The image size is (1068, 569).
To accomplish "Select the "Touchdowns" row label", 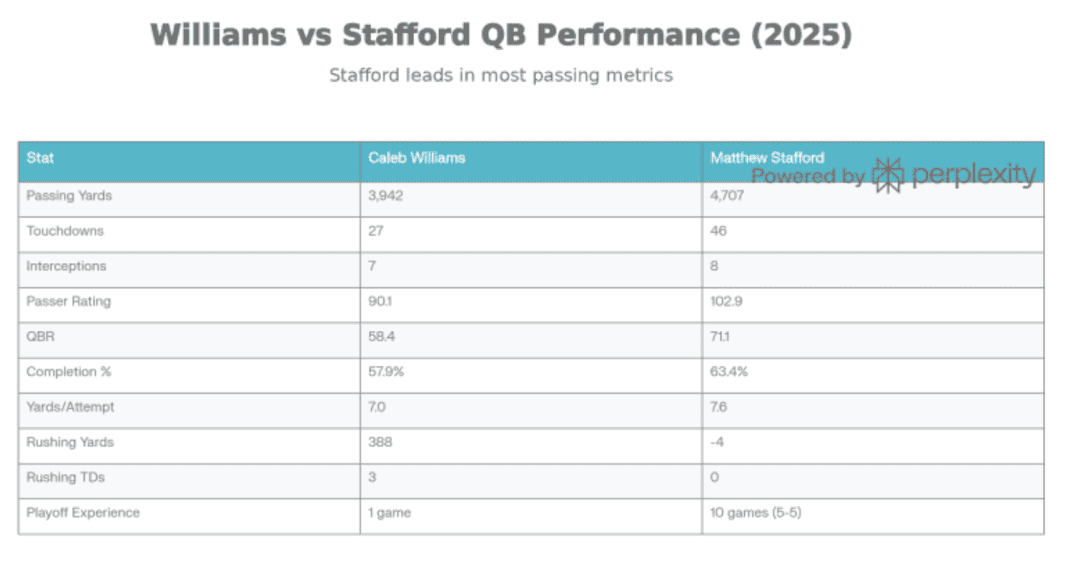I will pos(65,231).
